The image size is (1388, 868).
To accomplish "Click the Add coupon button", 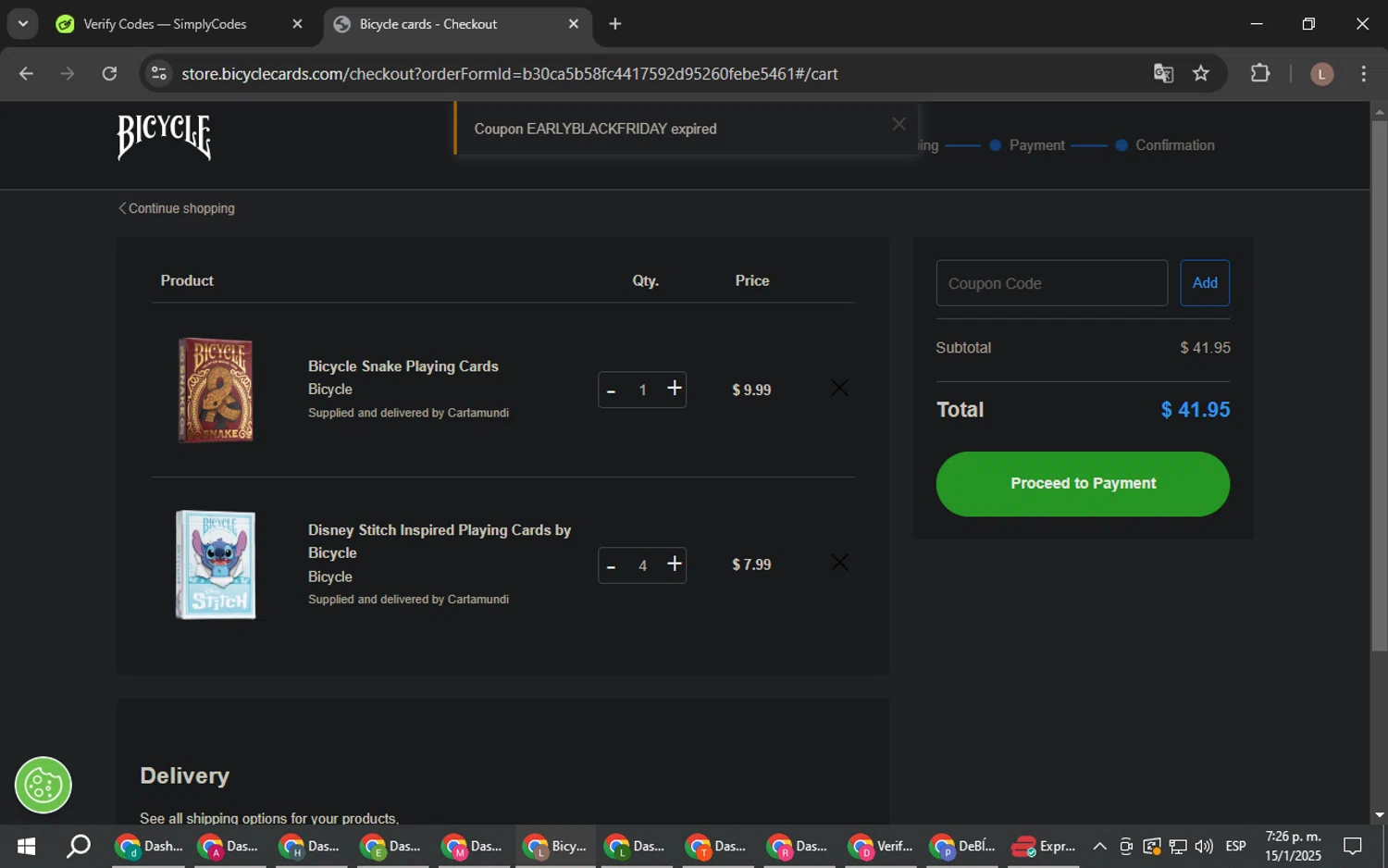I will tap(1205, 283).
